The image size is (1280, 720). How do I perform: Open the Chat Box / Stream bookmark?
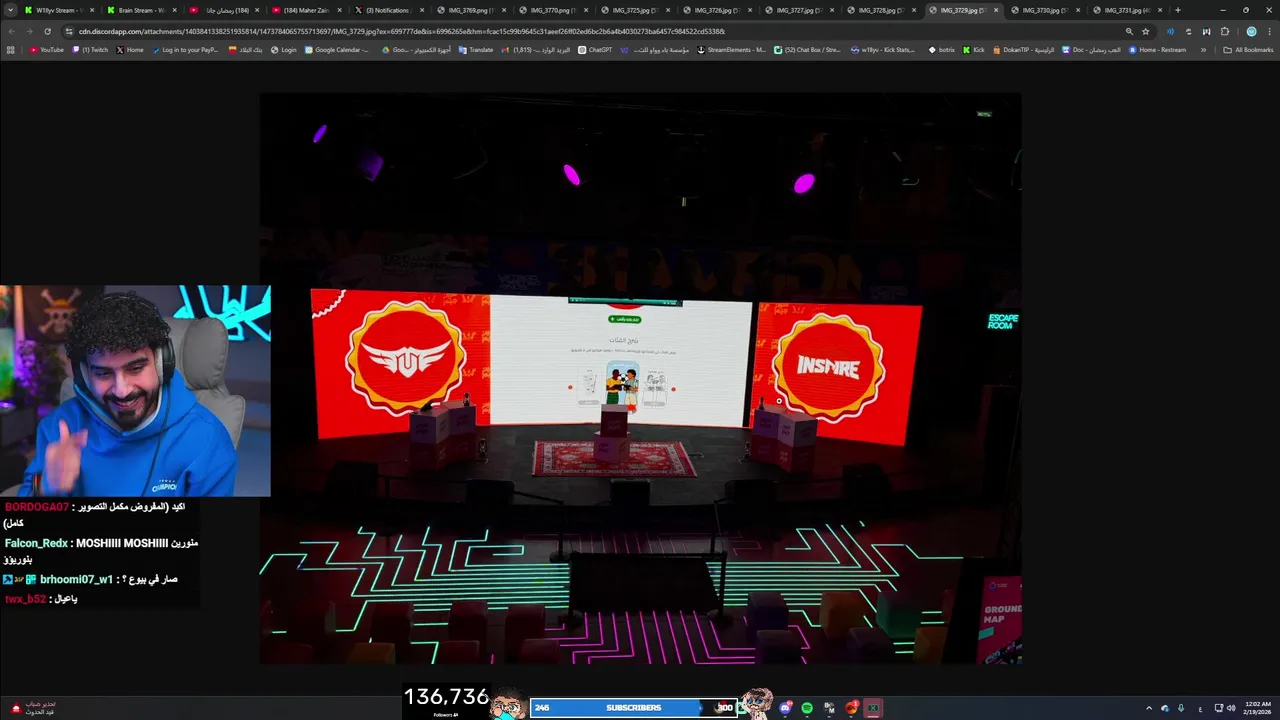[x=807, y=50]
